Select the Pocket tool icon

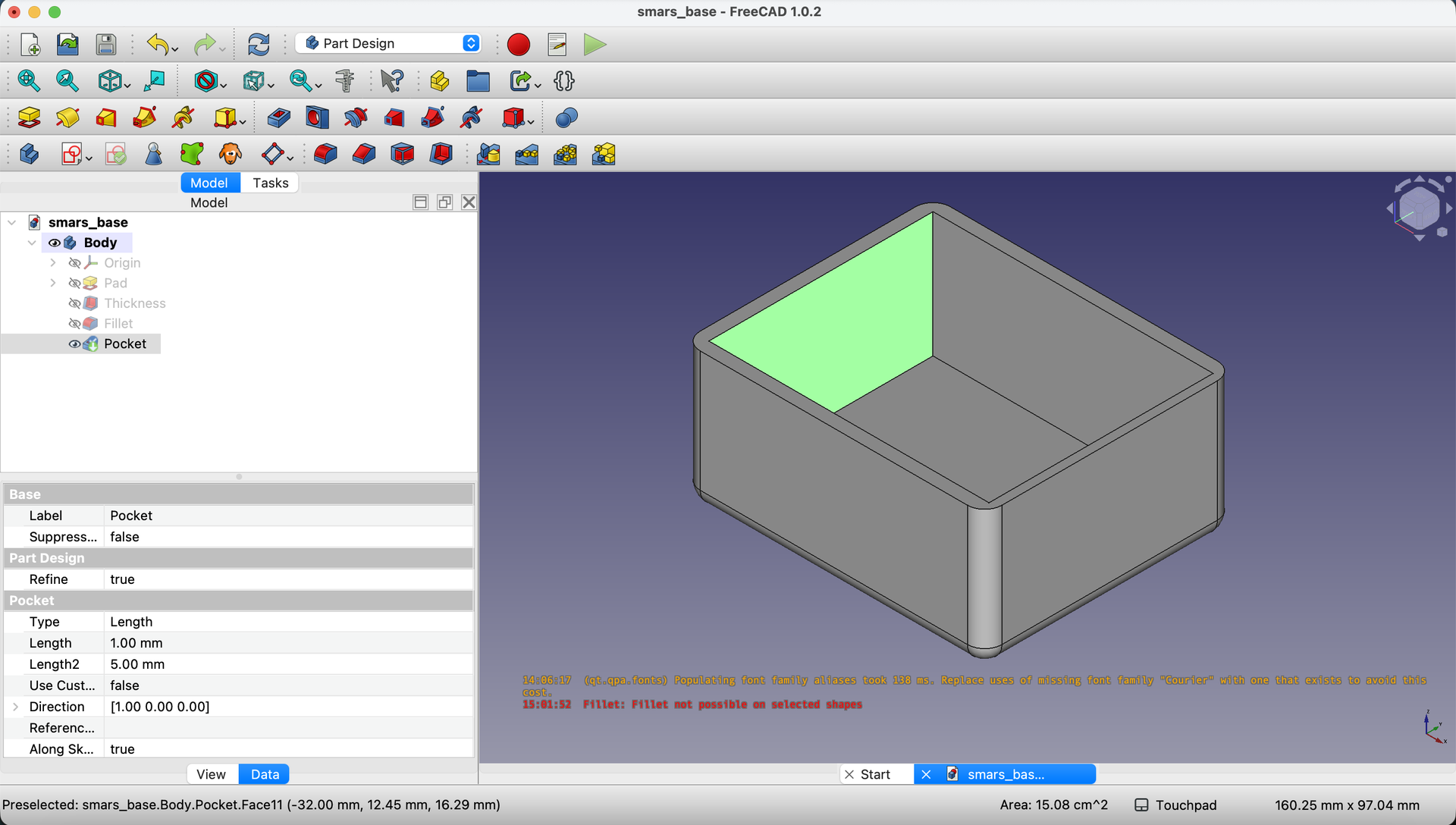pyautogui.click(x=278, y=118)
